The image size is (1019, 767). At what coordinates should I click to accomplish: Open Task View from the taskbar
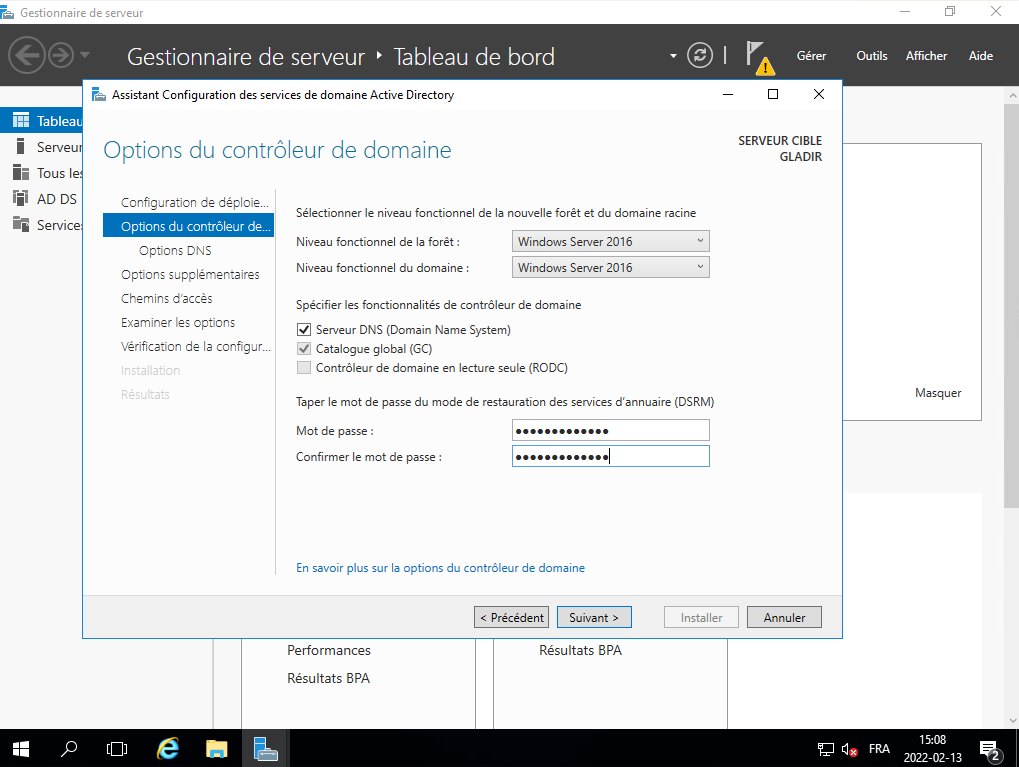pos(117,748)
